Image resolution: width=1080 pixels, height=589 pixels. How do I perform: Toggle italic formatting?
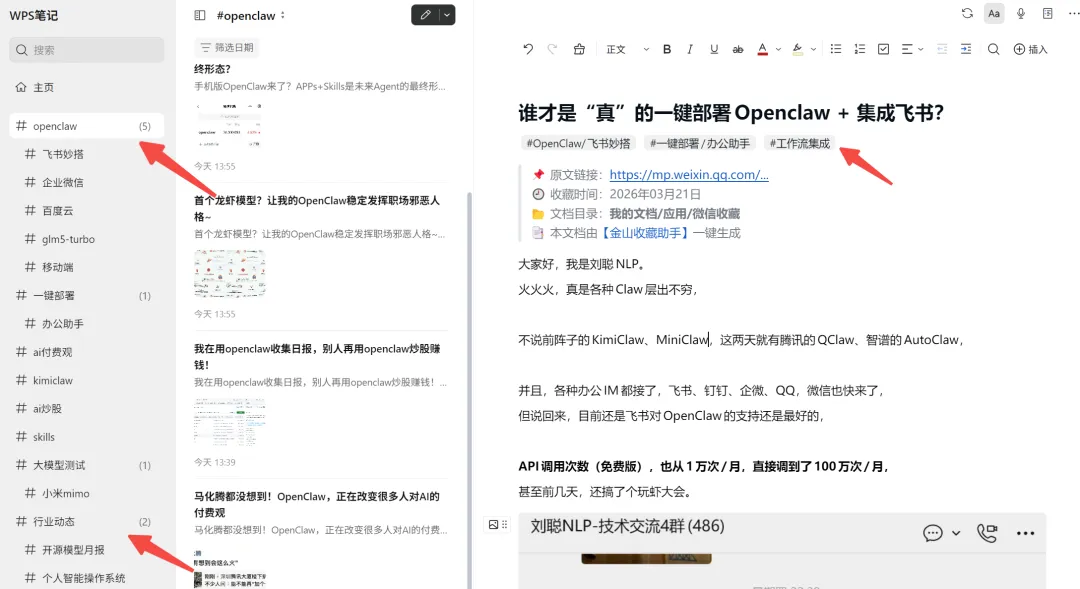coord(689,49)
